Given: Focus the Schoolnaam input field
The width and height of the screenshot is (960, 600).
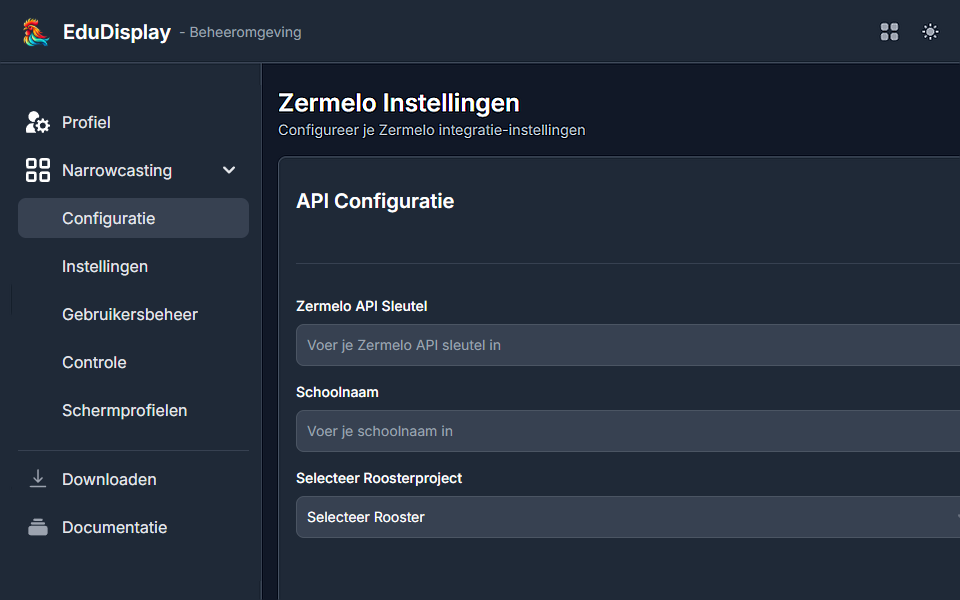Looking at the screenshot, I should click(x=628, y=431).
